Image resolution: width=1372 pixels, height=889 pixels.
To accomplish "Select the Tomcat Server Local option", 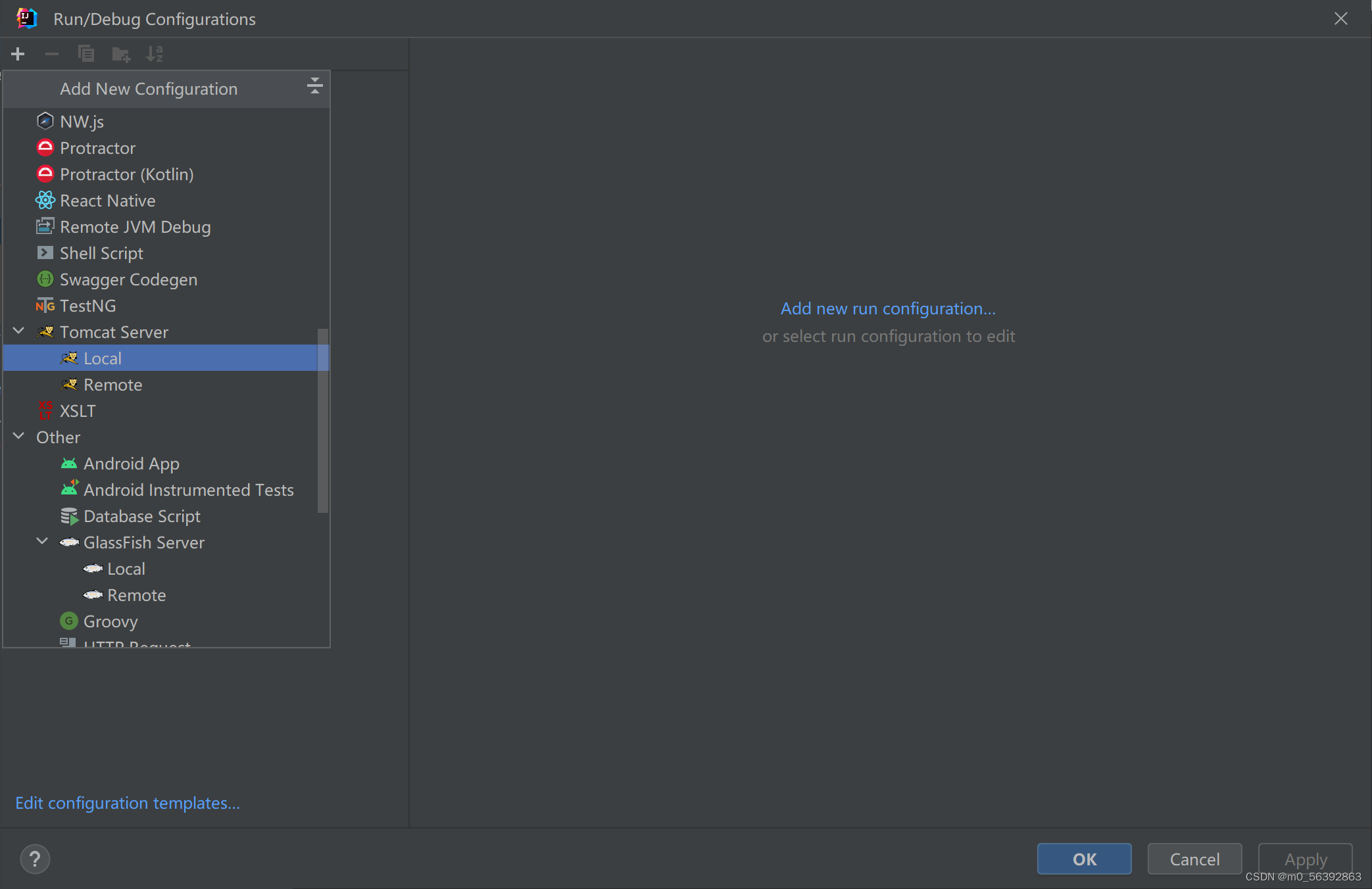I will coord(101,357).
